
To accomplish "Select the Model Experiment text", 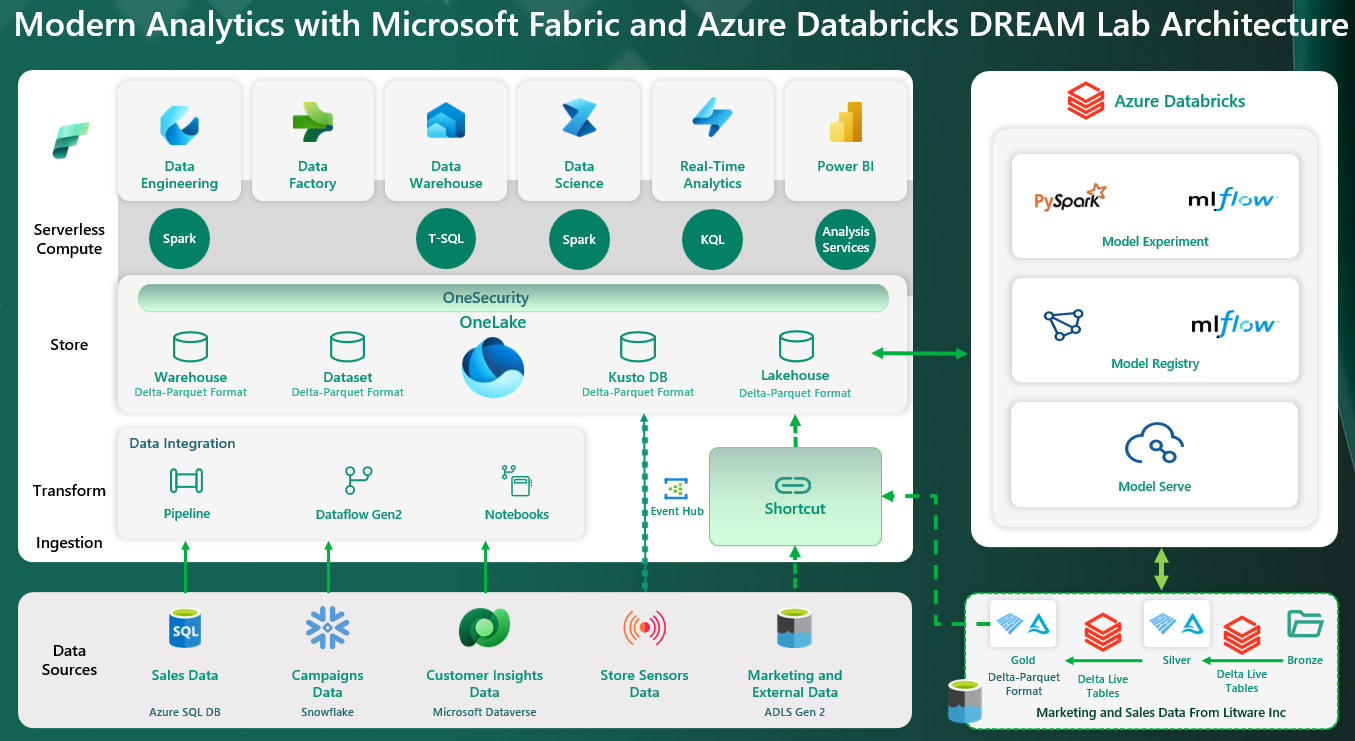I will [x=1155, y=241].
